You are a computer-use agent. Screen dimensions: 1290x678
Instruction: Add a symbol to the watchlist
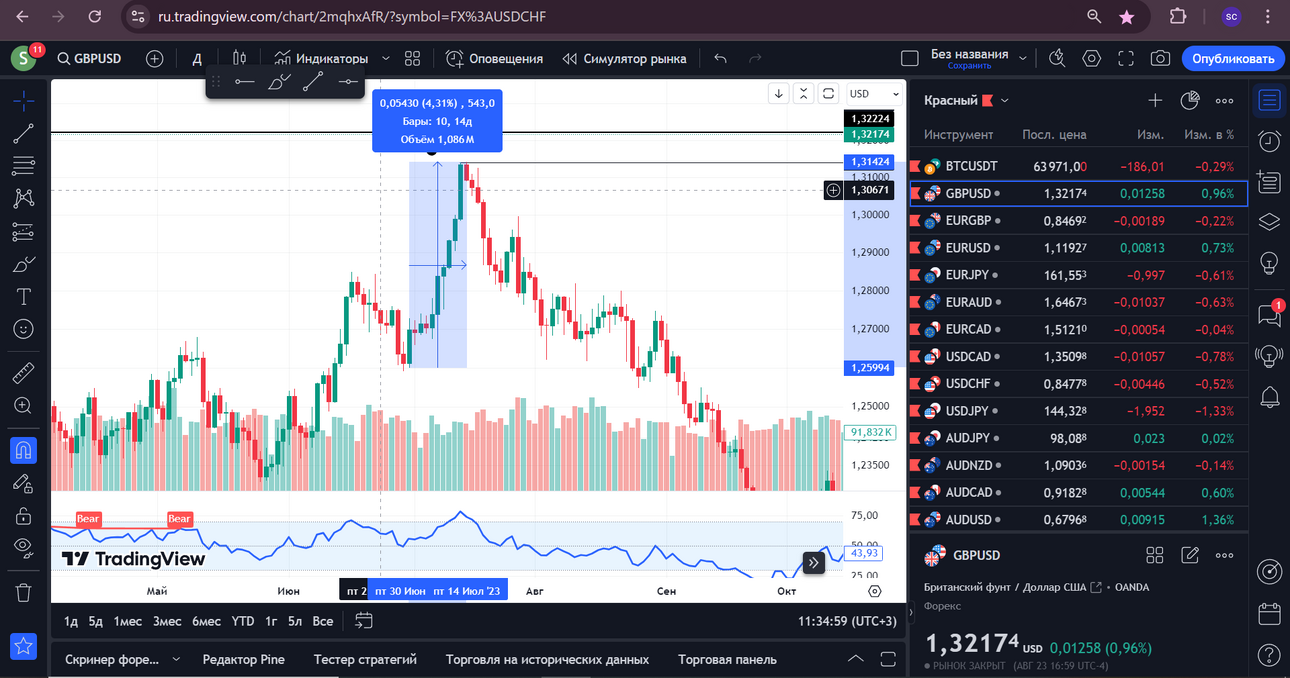[x=1155, y=100]
